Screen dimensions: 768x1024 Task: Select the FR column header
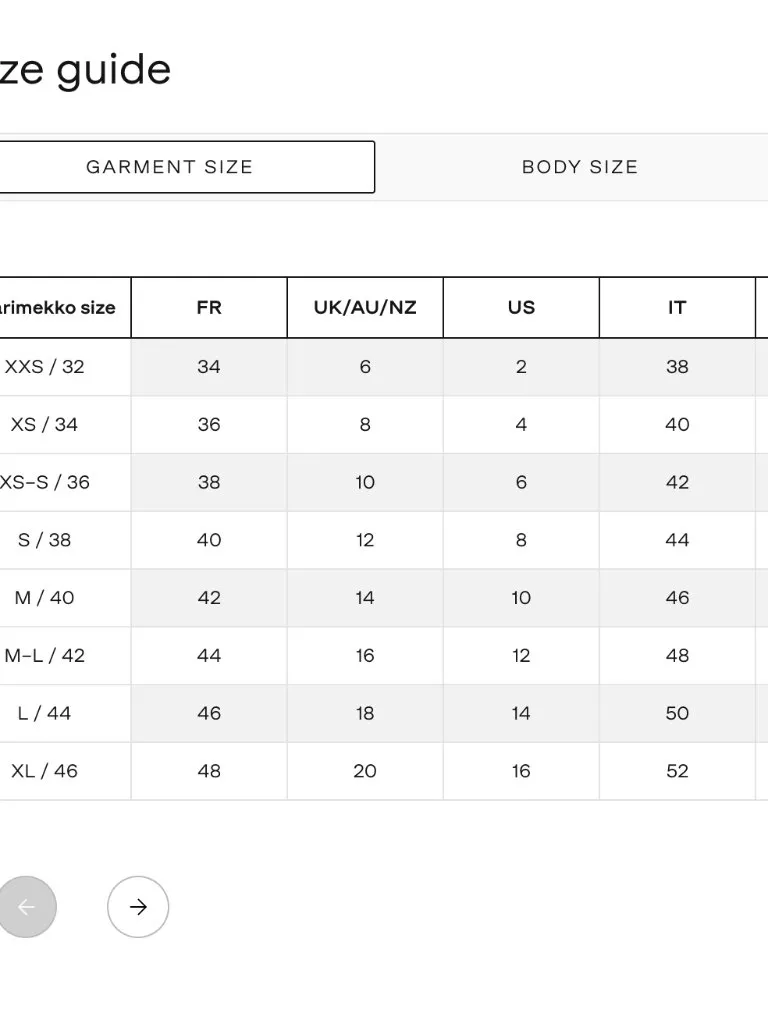click(x=209, y=308)
